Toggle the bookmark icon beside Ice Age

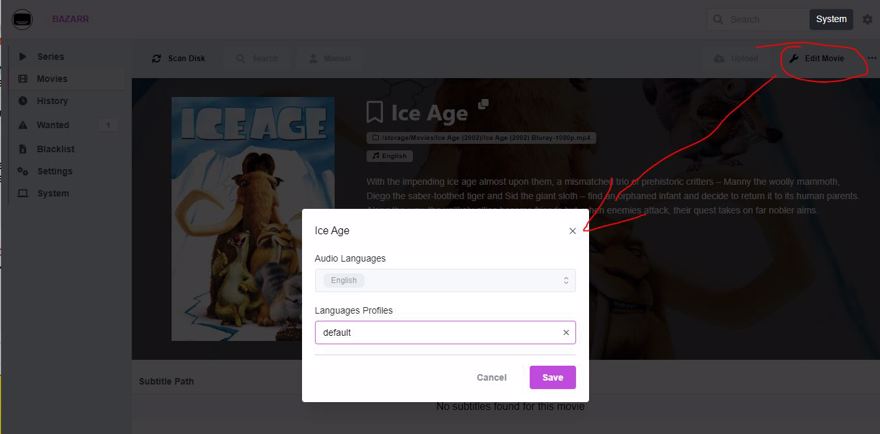click(x=374, y=112)
